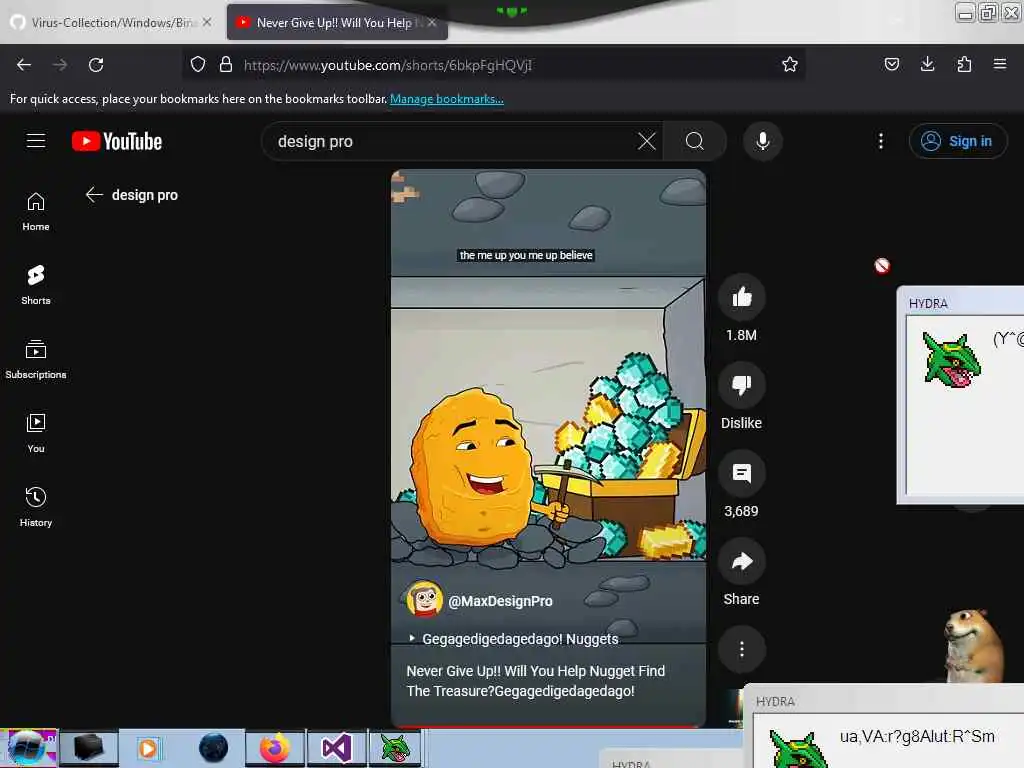Bookmark this page with the star icon

tap(790, 64)
